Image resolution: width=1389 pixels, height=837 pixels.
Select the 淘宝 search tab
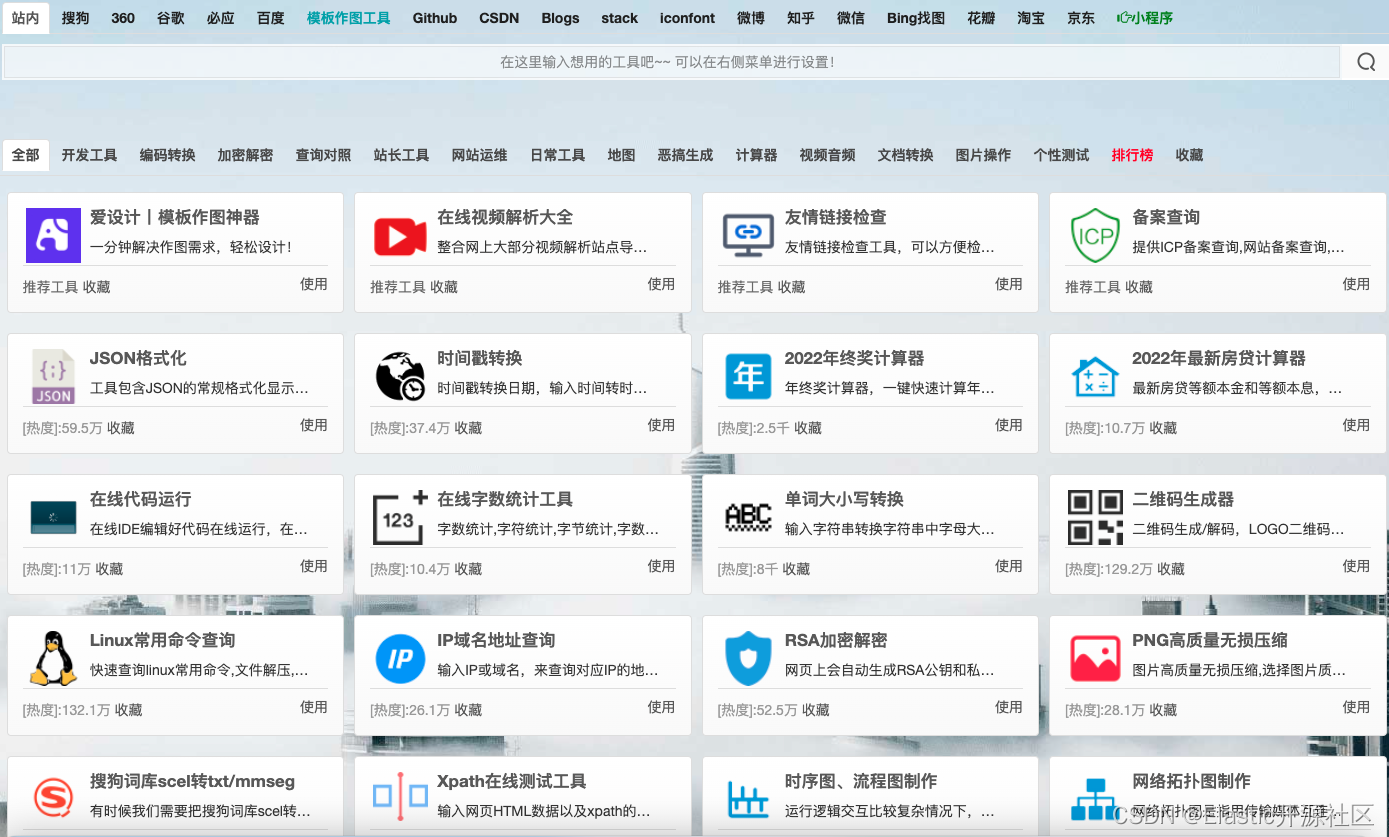click(x=1031, y=18)
